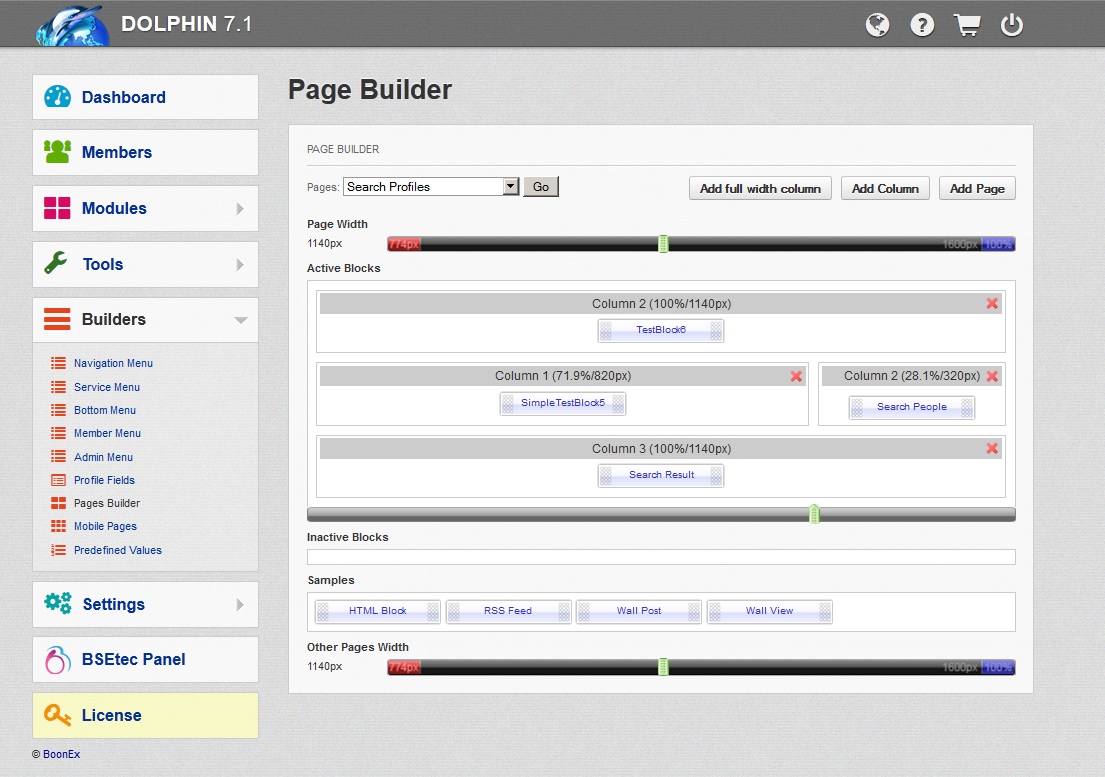
Task: Go to Dashboard from the sidebar
Action: [124, 98]
